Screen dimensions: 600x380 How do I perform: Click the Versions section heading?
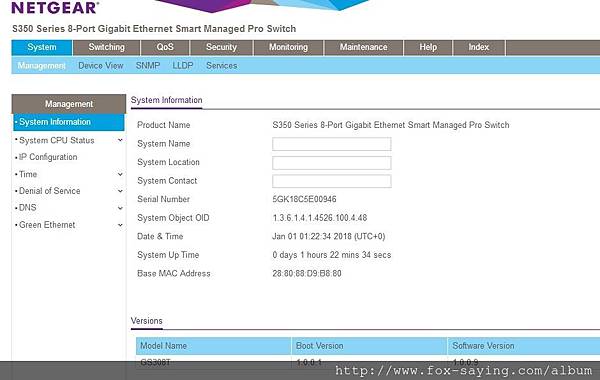[147, 321]
